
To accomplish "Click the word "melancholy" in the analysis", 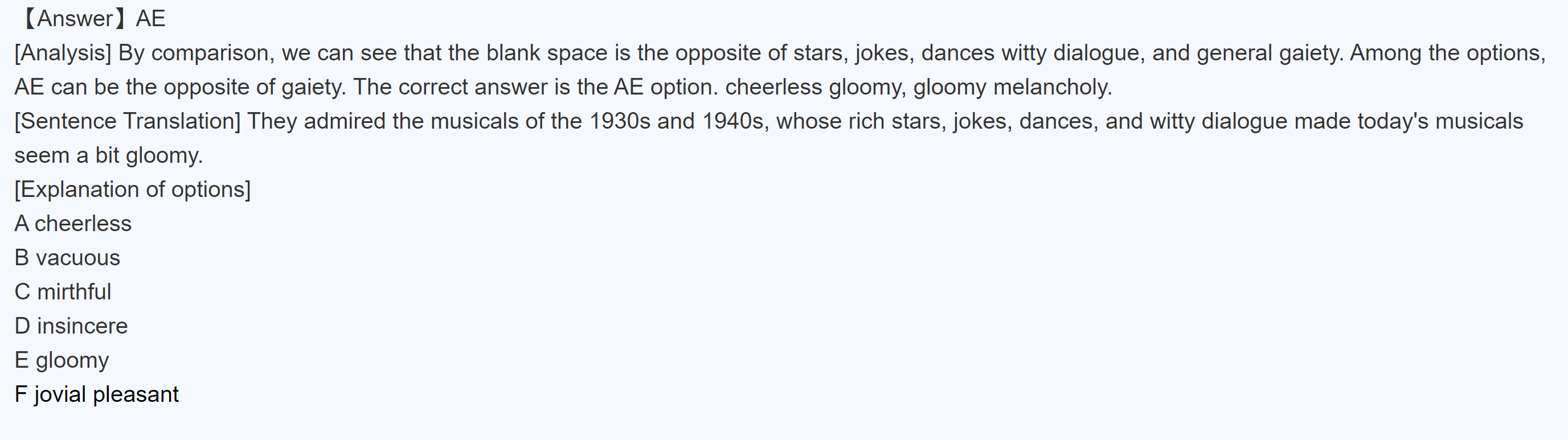I will tap(1051, 87).
